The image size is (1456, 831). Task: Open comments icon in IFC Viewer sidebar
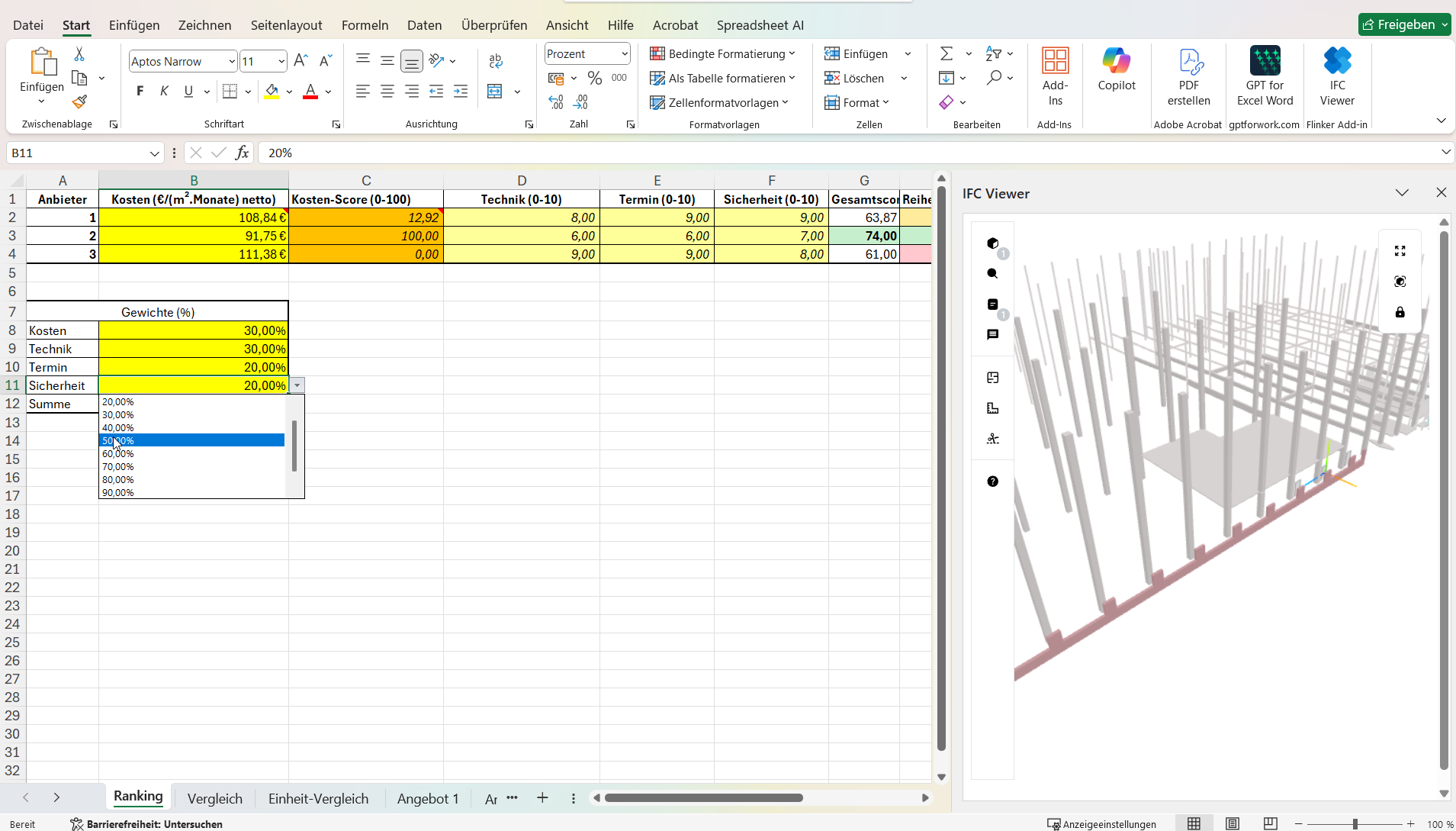992,334
